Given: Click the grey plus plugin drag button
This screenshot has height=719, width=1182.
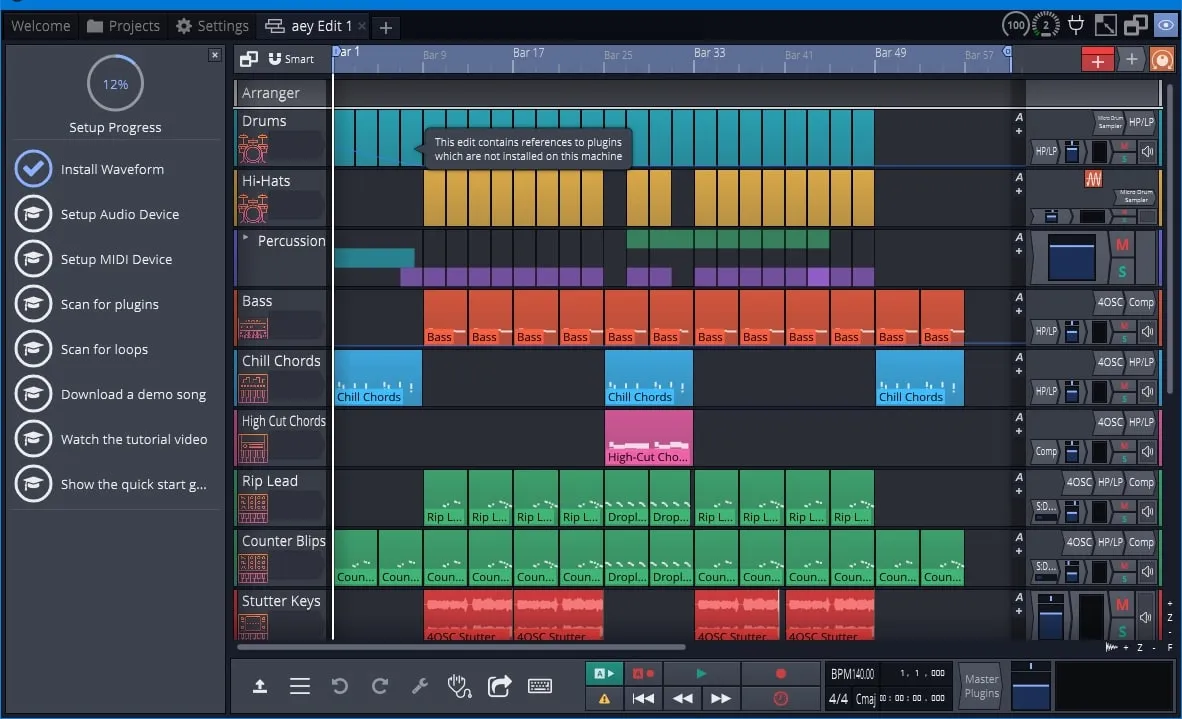Looking at the screenshot, I should coord(1131,60).
